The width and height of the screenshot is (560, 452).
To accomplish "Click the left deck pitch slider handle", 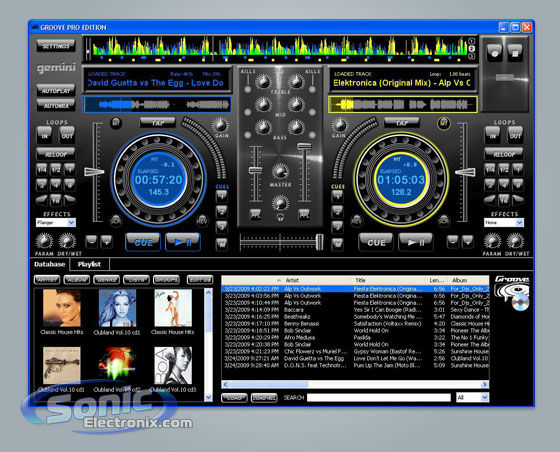I will pyautogui.click(x=94, y=172).
